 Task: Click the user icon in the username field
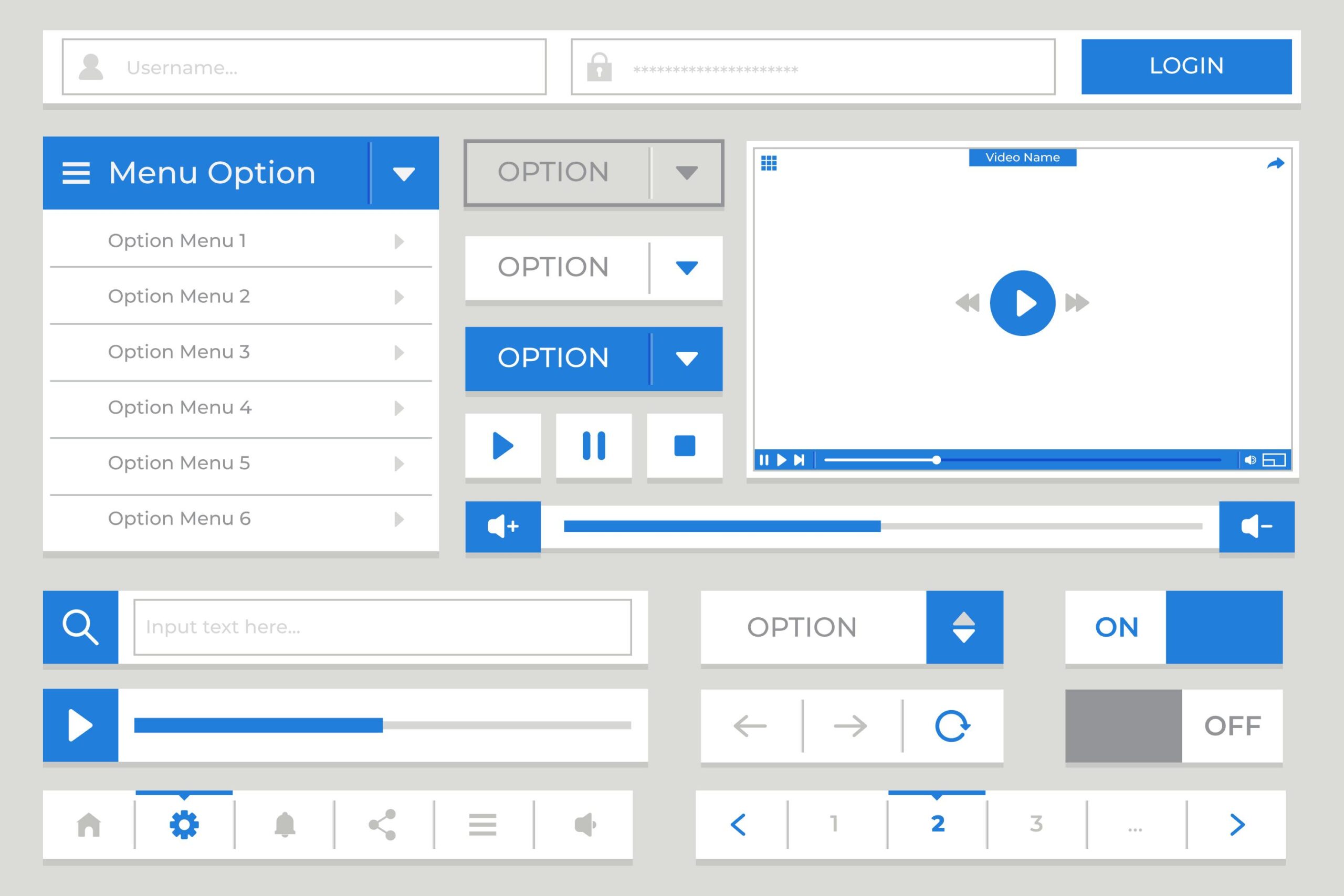(x=91, y=67)
